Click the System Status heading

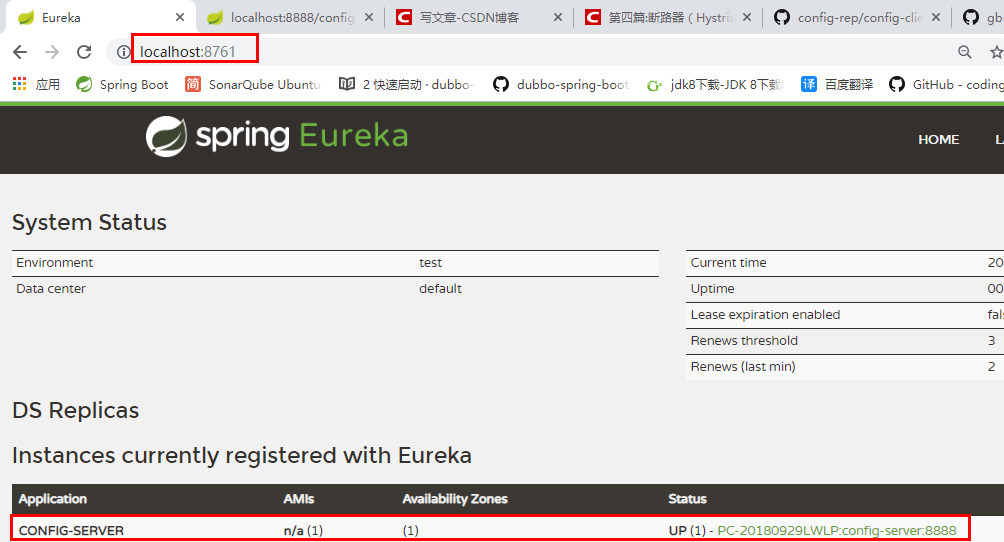[x=89, y=222]
